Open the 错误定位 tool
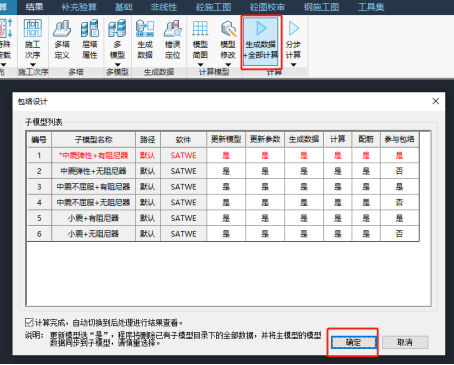The width and height of the screenshot is (454, 365). tap(172, 39)
